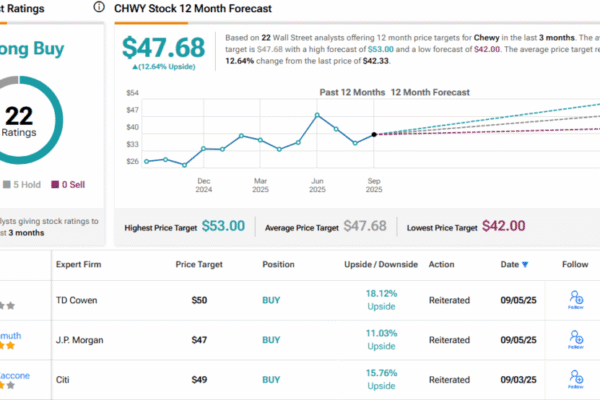Click the large $47.68 forecast price
The image size is (600, 400).
(164, 47)
